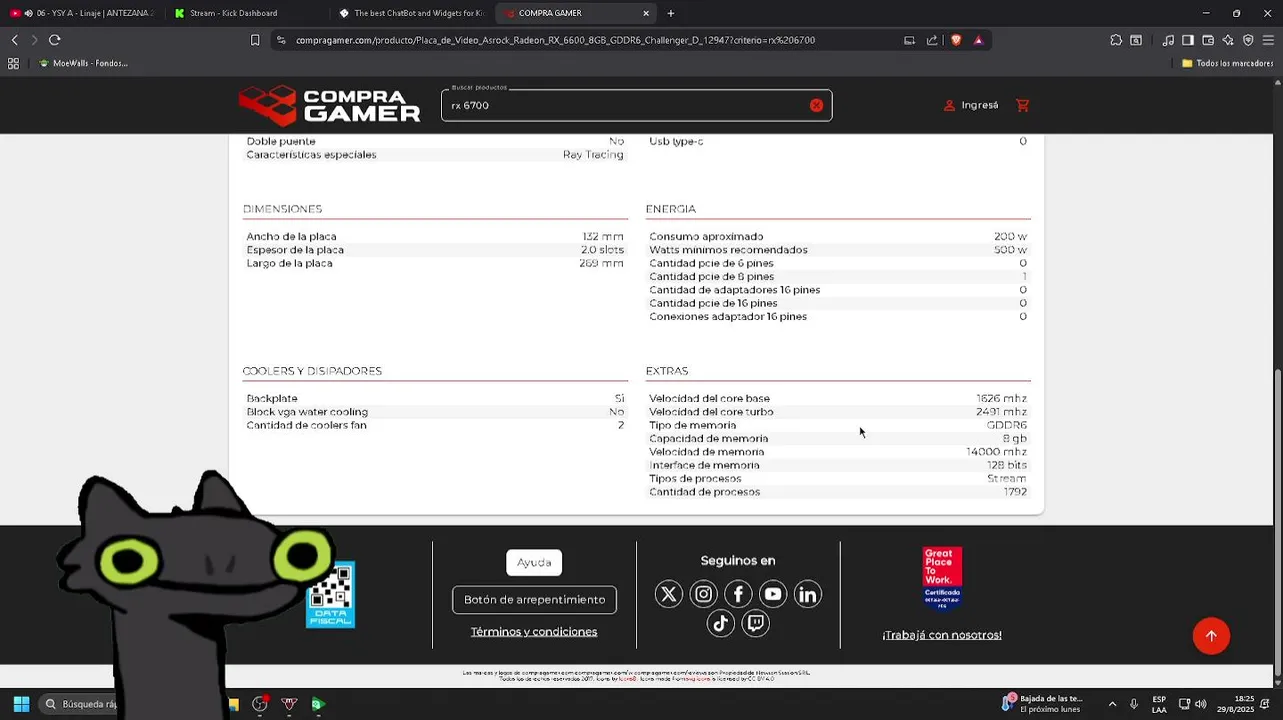This screenshot has width=1283, height=720.
Task: Open OBS Studio from the taskbar
Action: pyautogui.click(x=260, y=704)
